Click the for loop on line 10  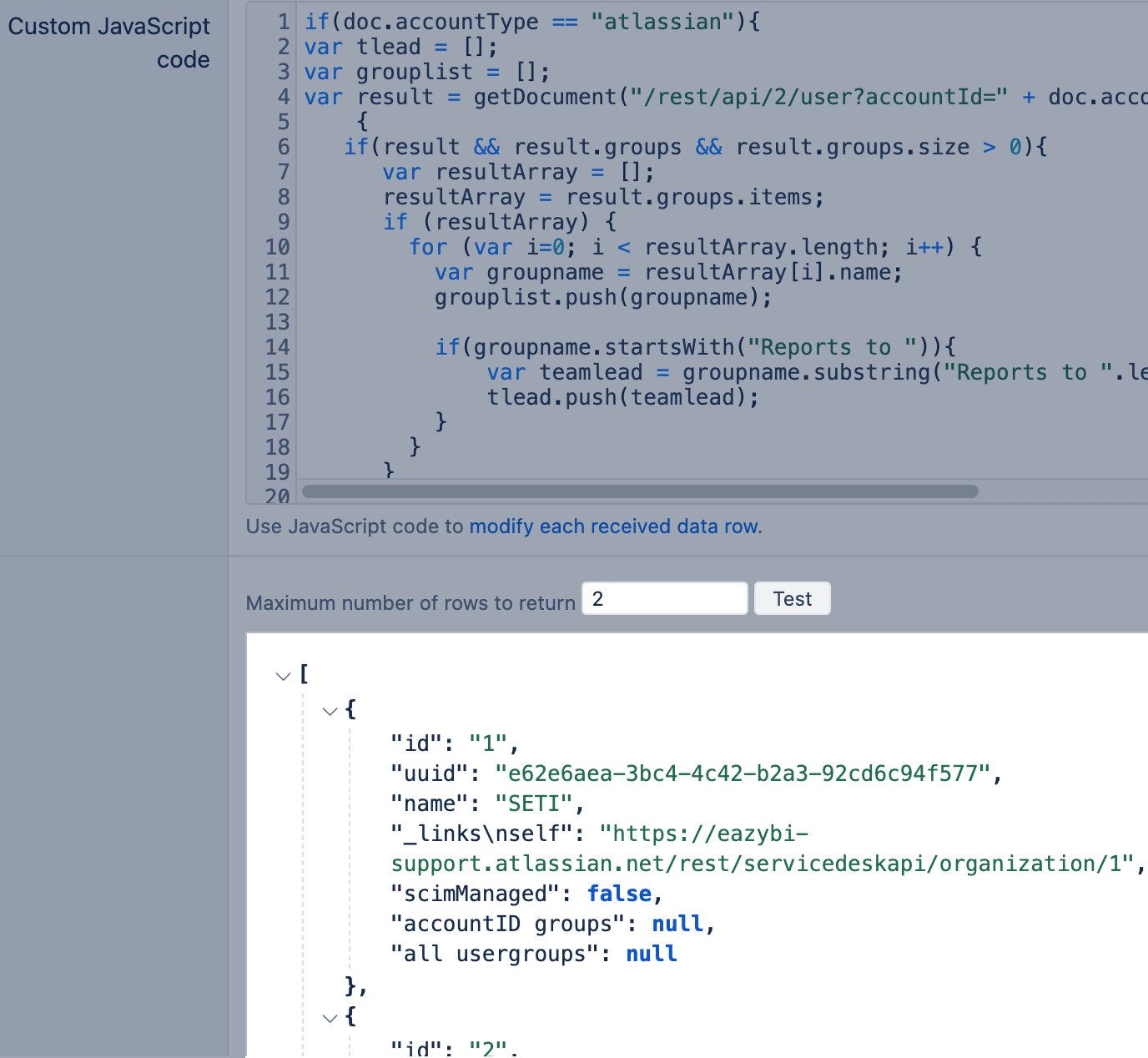point(694,247)
